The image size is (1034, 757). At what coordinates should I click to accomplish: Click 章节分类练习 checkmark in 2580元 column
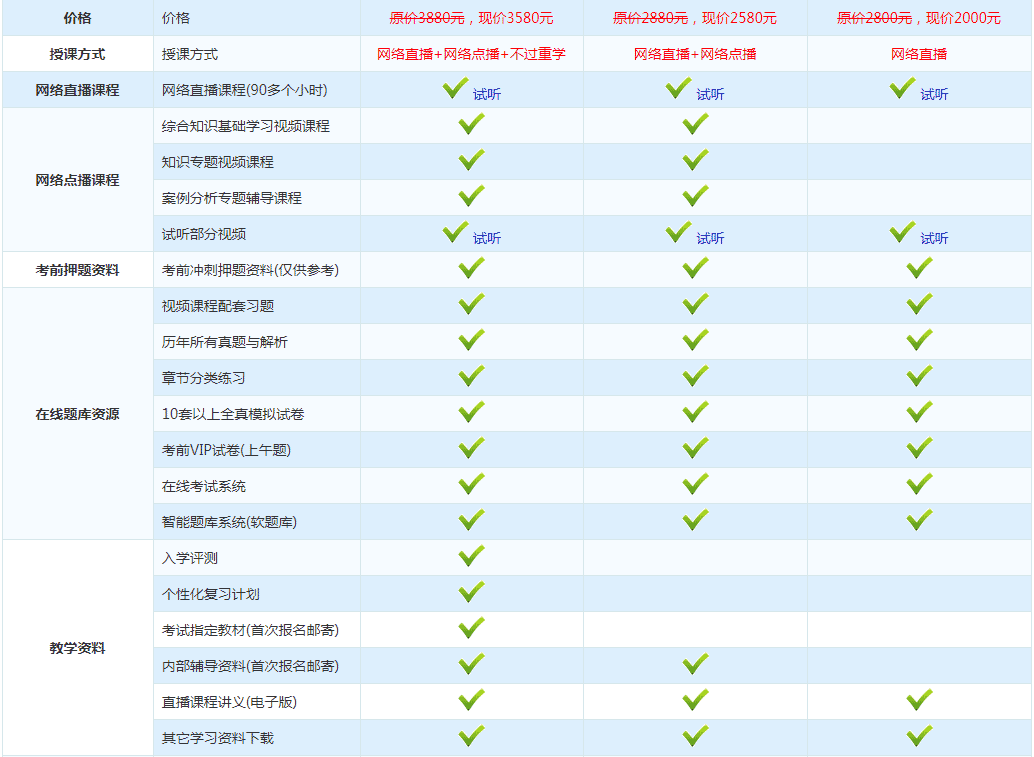695,376
